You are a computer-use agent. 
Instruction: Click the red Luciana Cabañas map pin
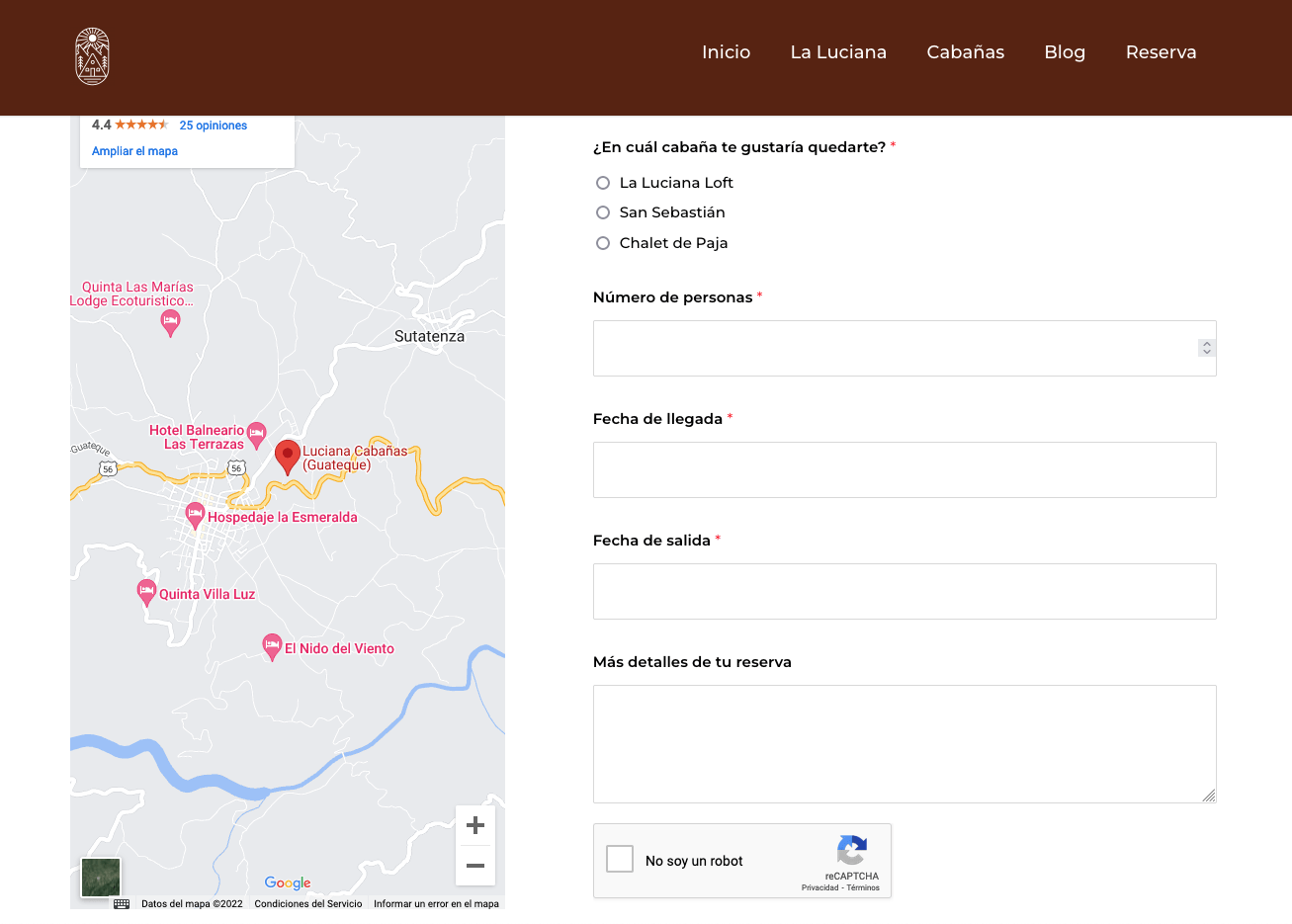[x=288, y=457]
